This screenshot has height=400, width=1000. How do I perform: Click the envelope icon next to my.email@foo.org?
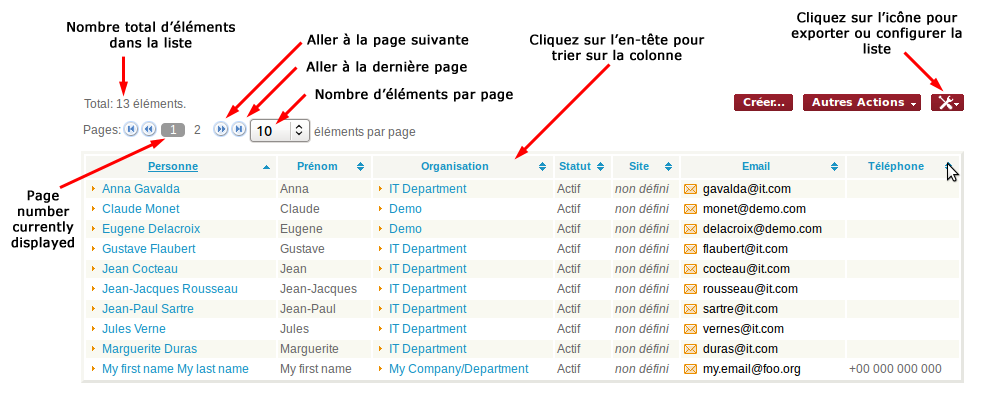(x=690, y=369)
